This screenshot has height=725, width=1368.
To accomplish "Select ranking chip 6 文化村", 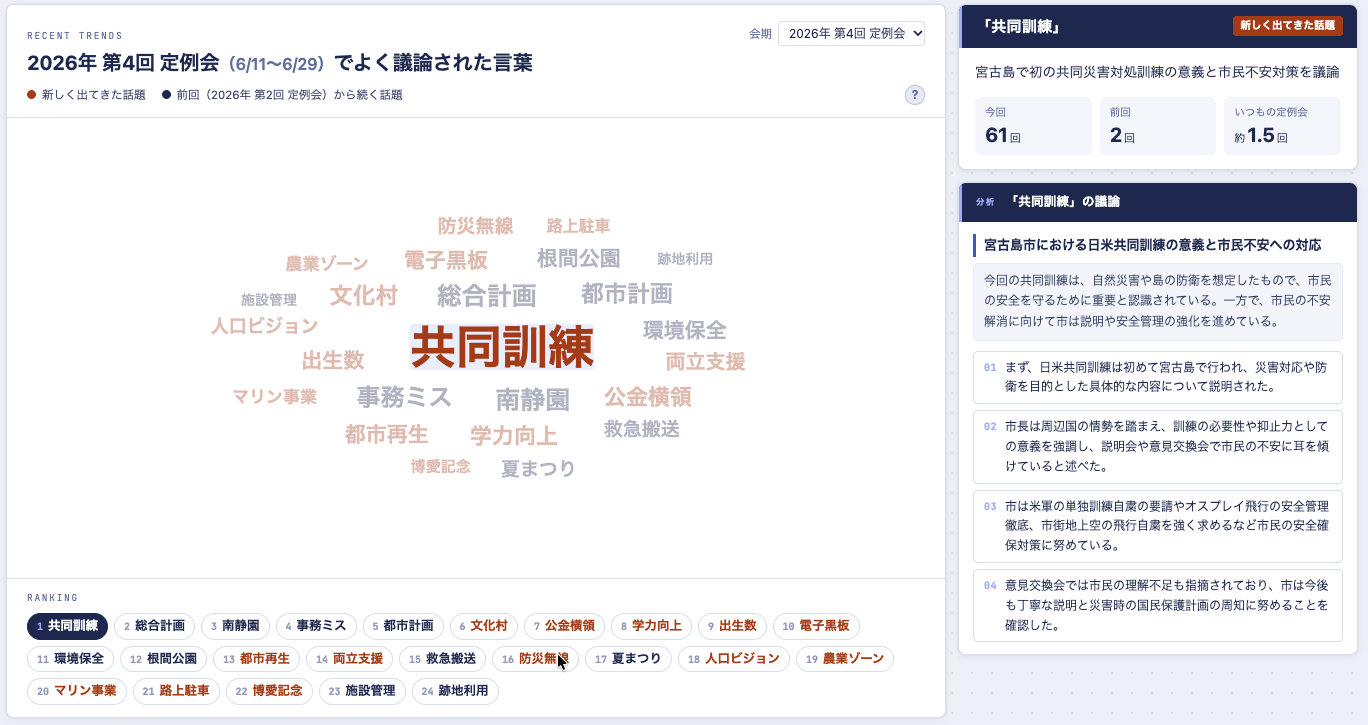I will [483, 626].
